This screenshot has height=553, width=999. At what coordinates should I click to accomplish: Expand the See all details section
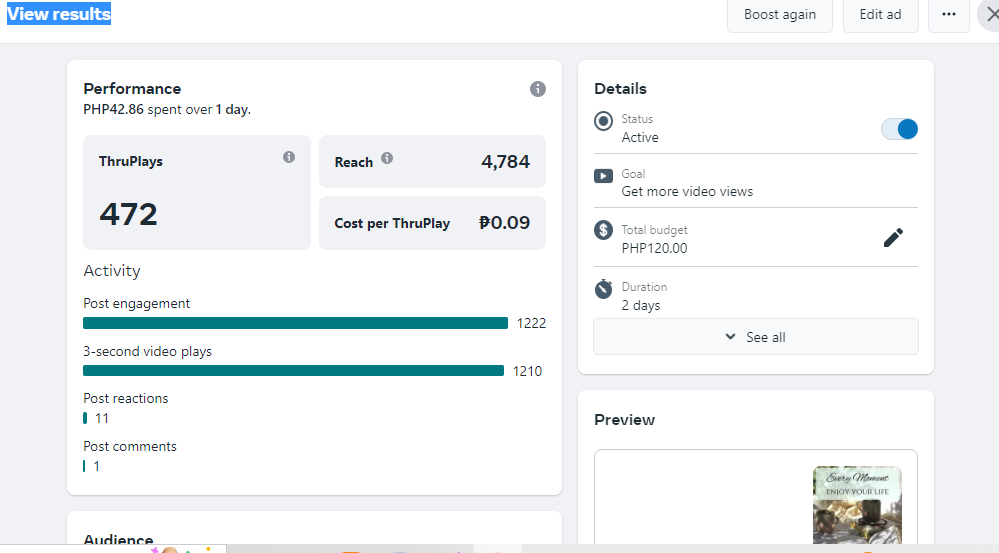pos(755,337)
